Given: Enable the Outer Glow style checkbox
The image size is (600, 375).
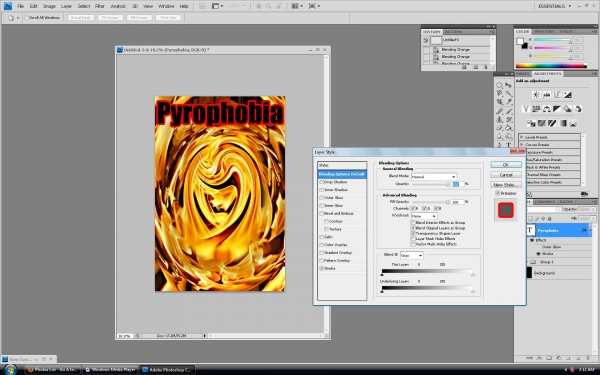Looking at the screenshot, I should [321, 198].
